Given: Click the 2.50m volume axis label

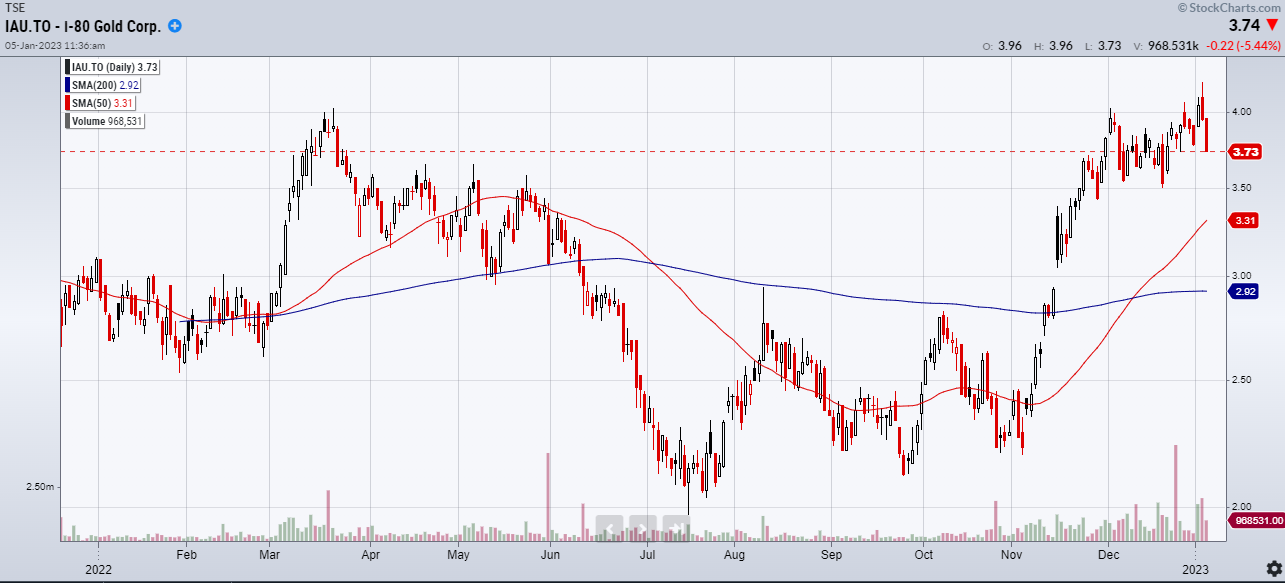Looking at the screenshot, I should pyautogui.click(x=40, y=487).
